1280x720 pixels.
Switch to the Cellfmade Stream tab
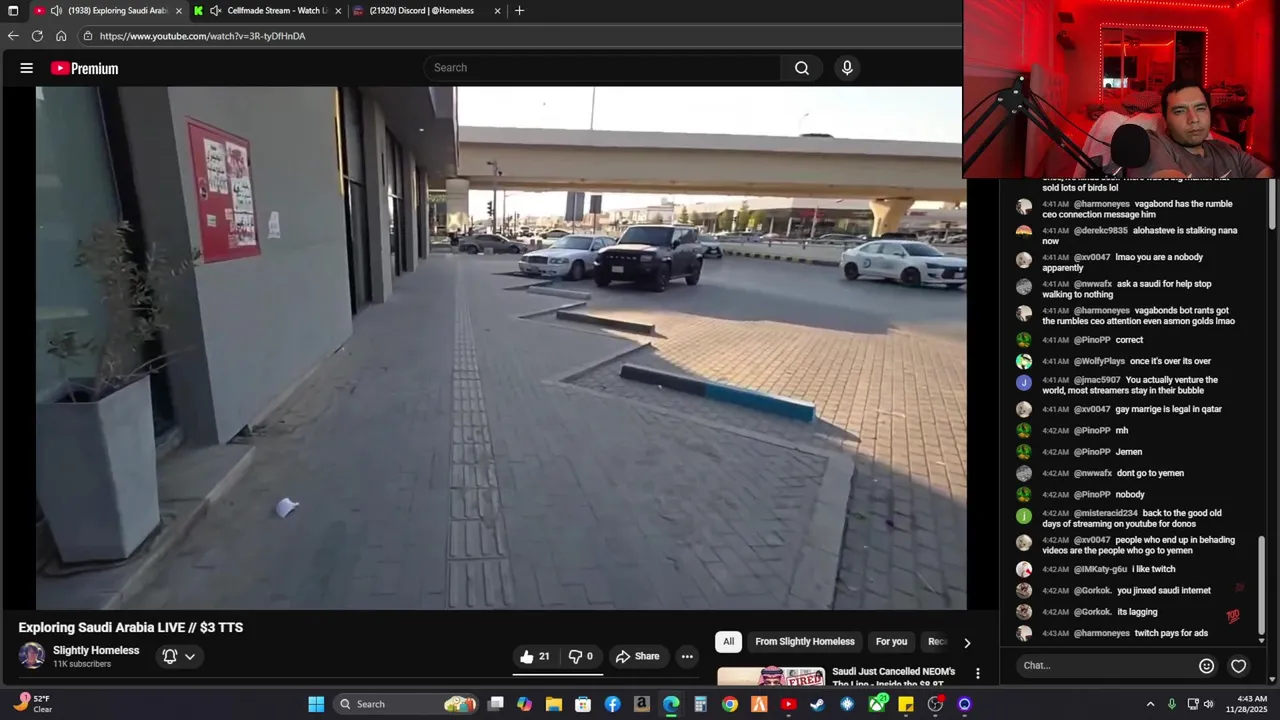click(x=277, y=11)
